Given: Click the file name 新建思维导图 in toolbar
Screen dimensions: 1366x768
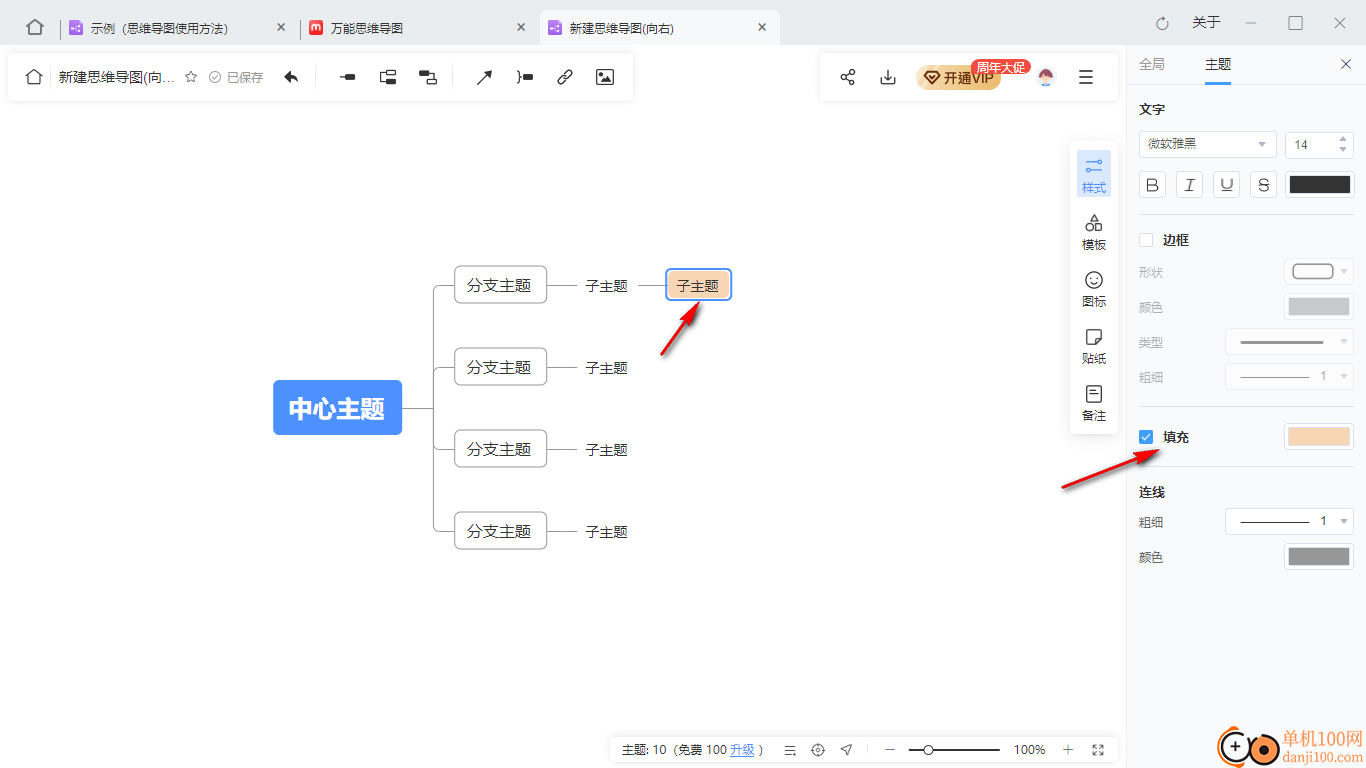Looking at the screenshot, I should 116,77.
